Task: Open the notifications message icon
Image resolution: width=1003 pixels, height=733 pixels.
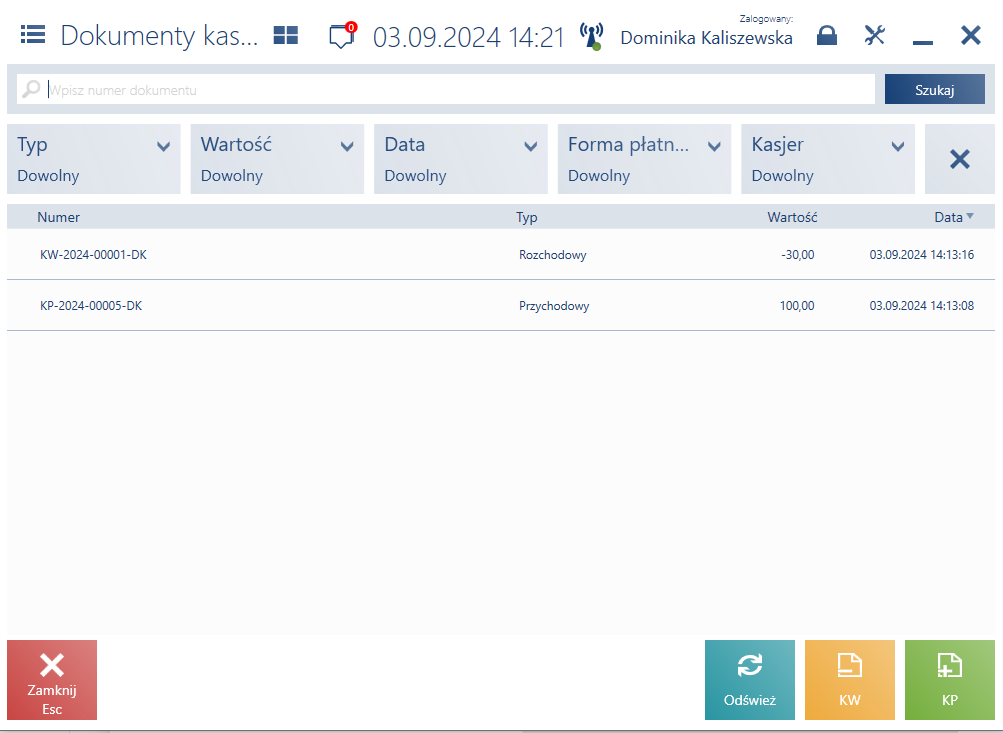Action: (x=342, y=36)
